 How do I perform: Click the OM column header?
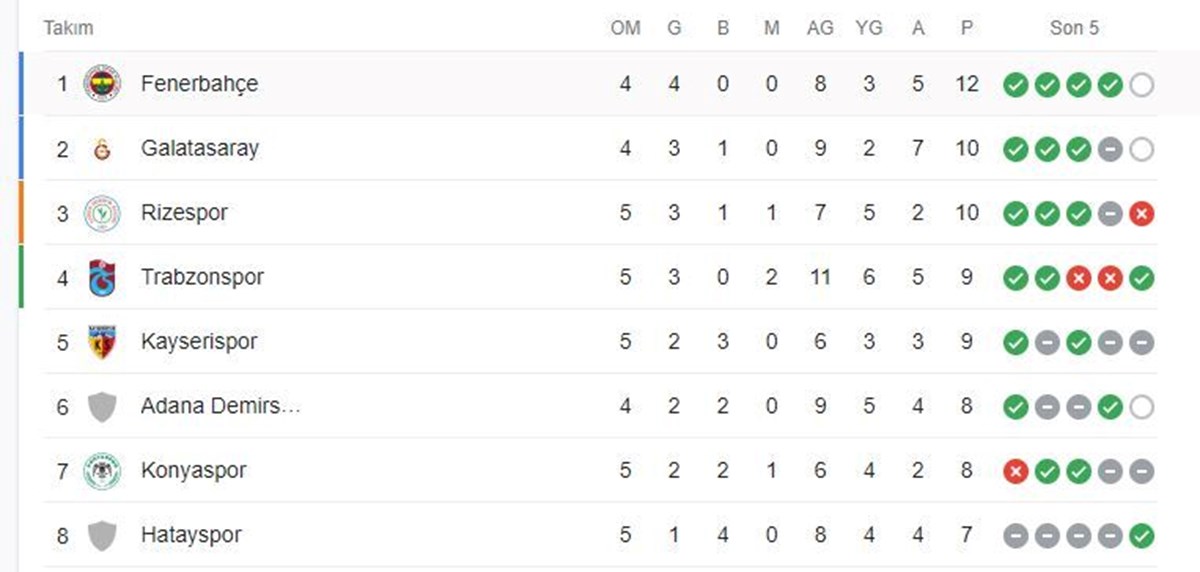(625, 28)
